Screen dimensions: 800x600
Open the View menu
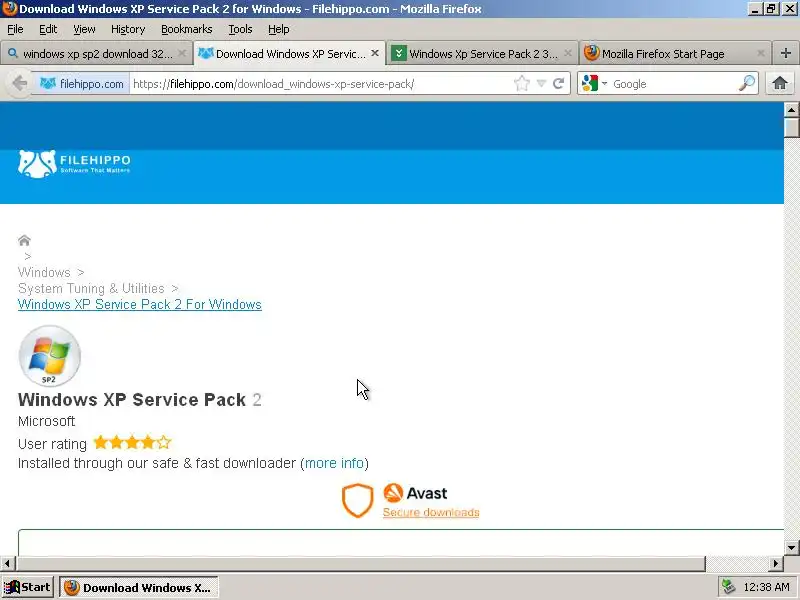84,29
